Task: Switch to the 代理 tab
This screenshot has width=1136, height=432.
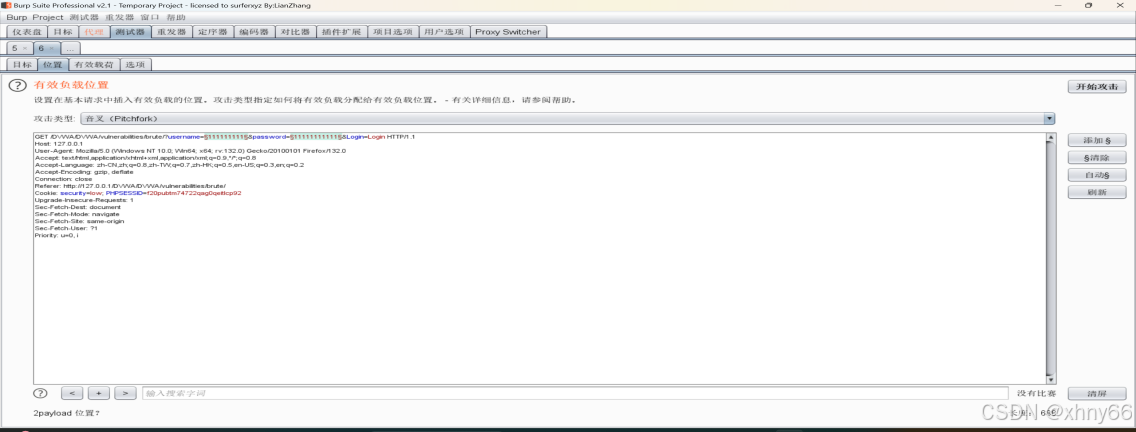Action: (x=94, y=32)
